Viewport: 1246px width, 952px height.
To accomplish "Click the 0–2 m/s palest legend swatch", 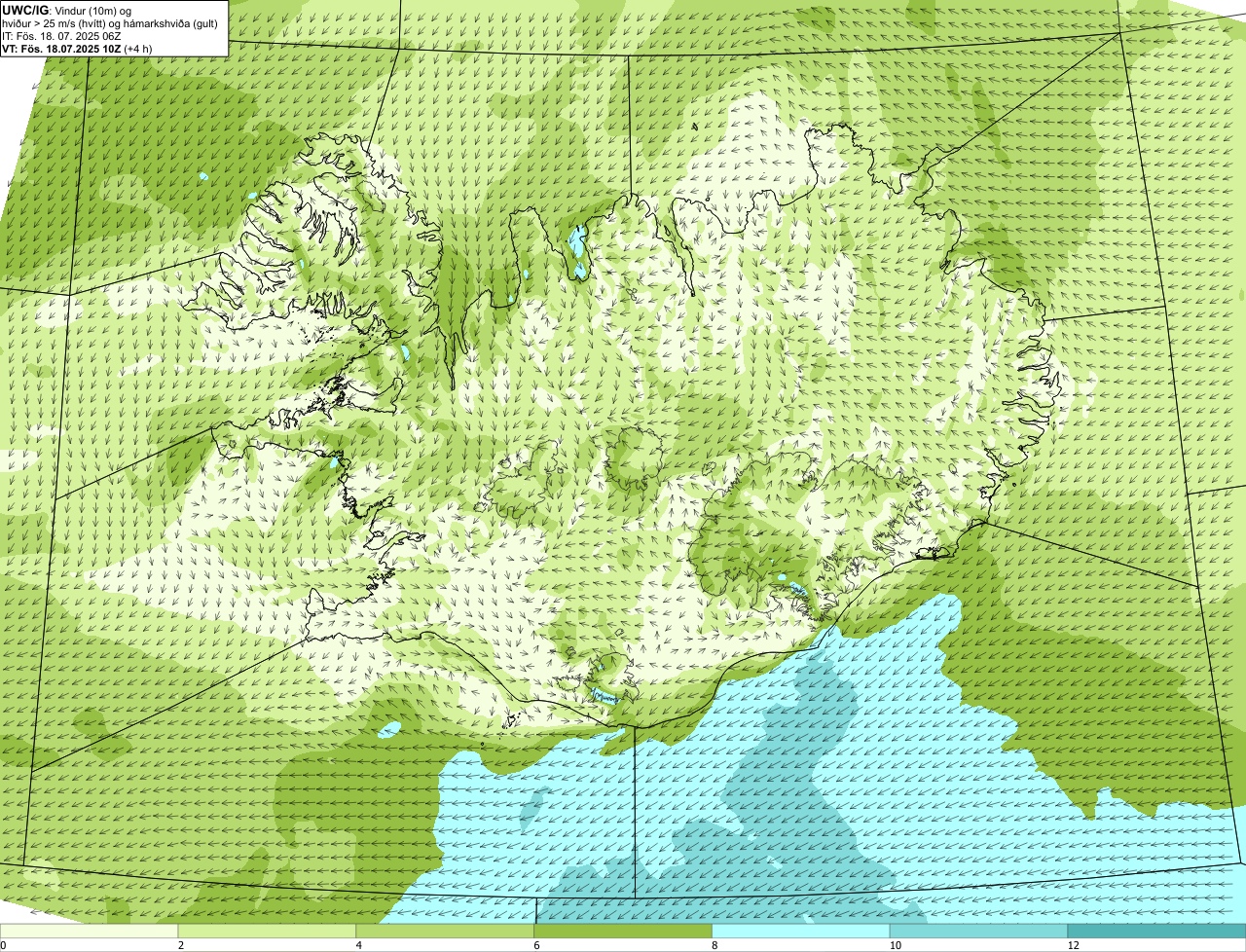I will click(x=90, y=932).
